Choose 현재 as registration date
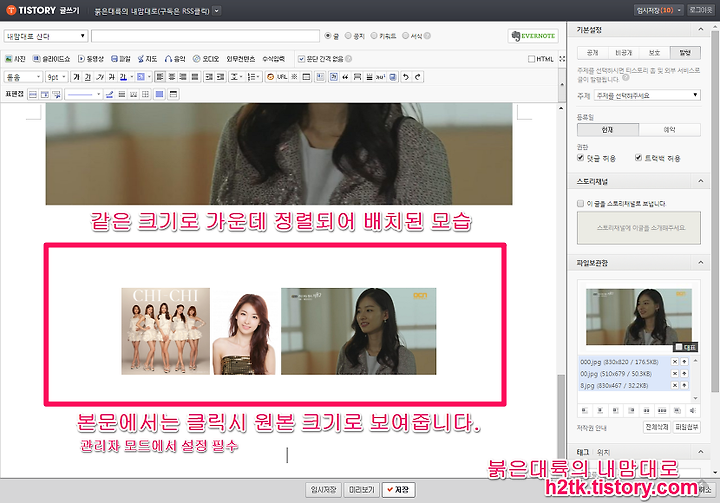 pos(608,130)
